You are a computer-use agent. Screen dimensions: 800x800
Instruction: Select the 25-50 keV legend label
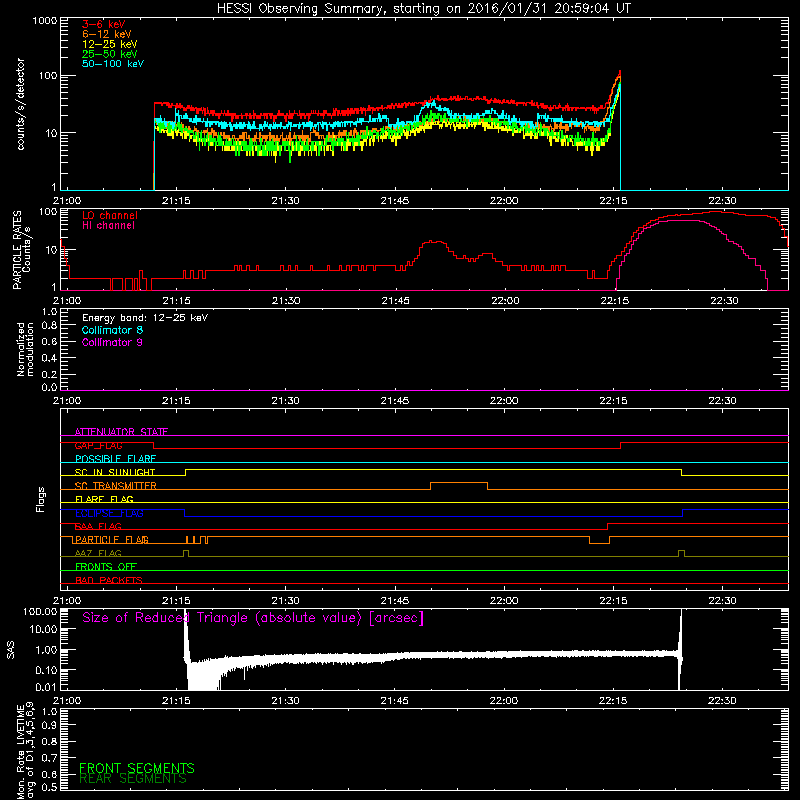(110, 54)
